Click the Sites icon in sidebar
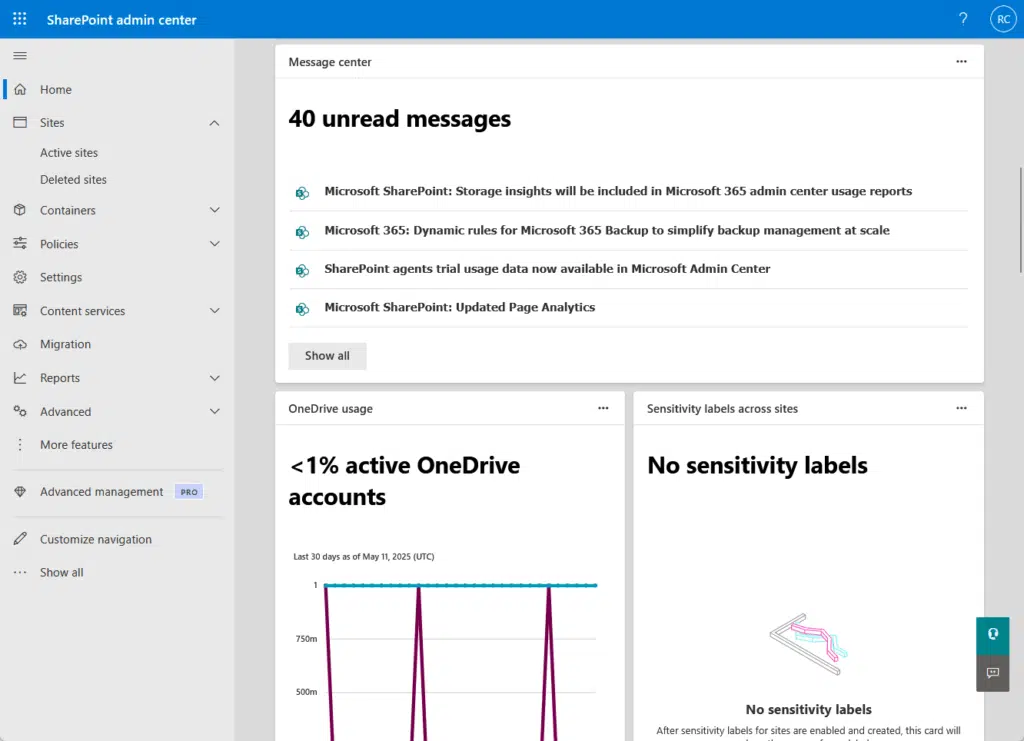The height and width of the screenshot is (741, 1024). 20,122
